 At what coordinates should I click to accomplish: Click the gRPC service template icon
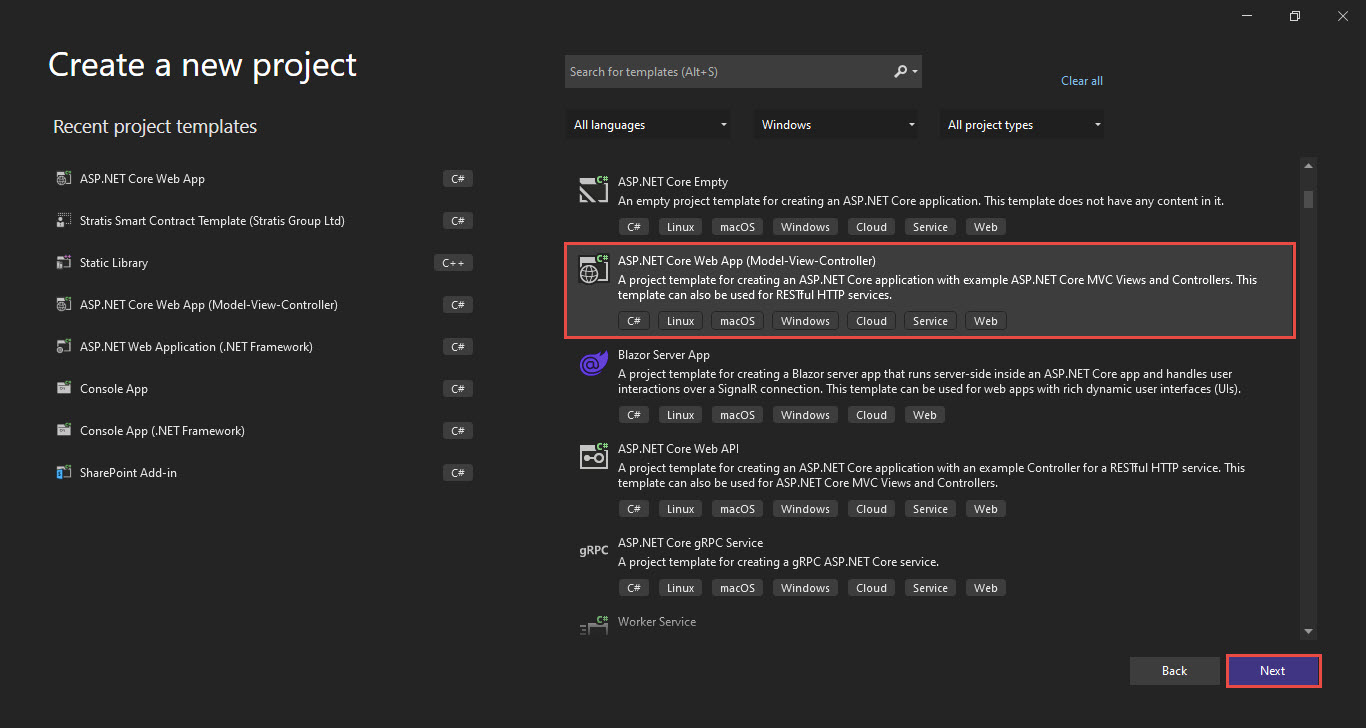click(594, 550)
